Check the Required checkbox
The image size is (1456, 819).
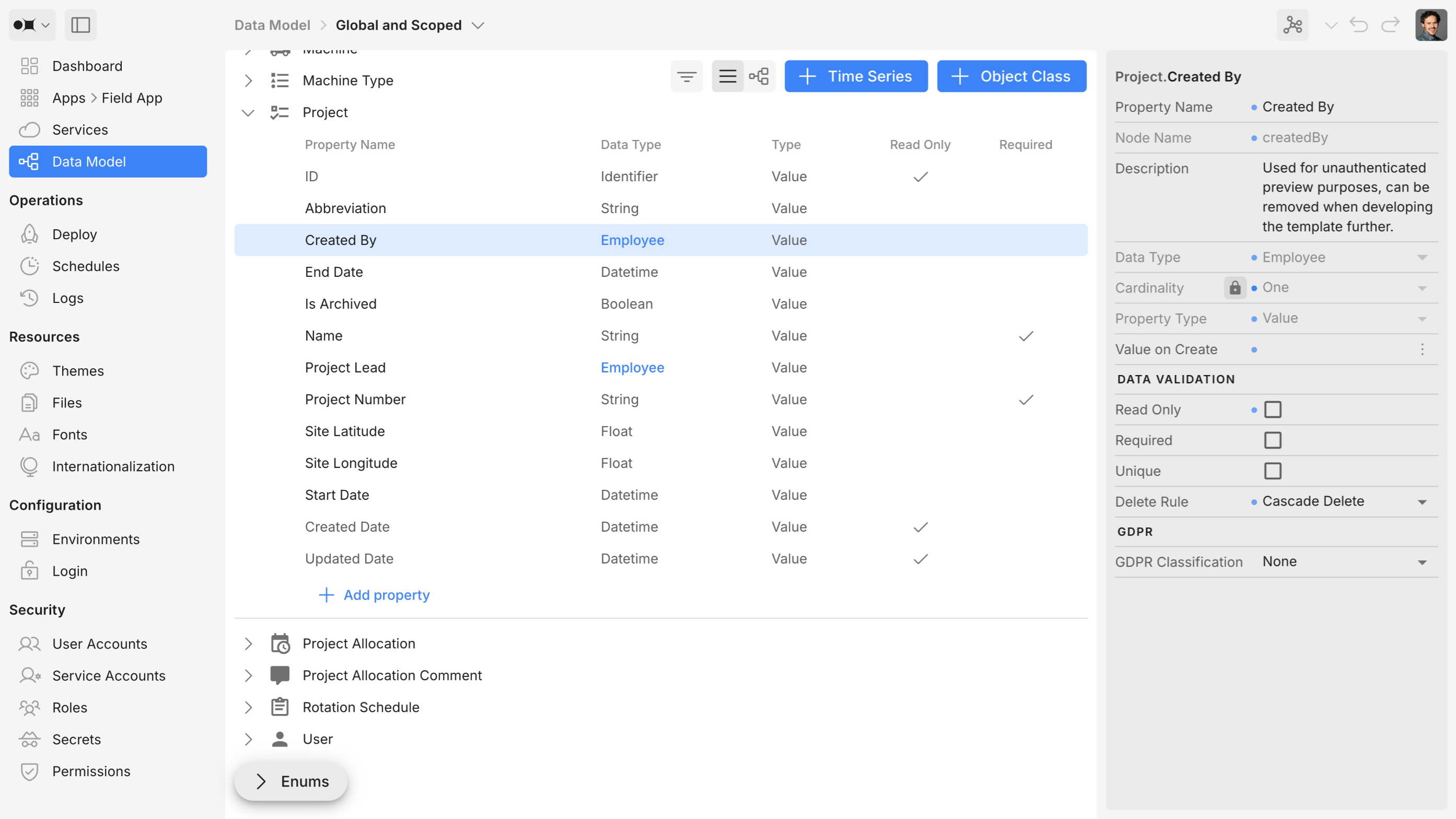pyautogui.click(x=1272, y=440)
